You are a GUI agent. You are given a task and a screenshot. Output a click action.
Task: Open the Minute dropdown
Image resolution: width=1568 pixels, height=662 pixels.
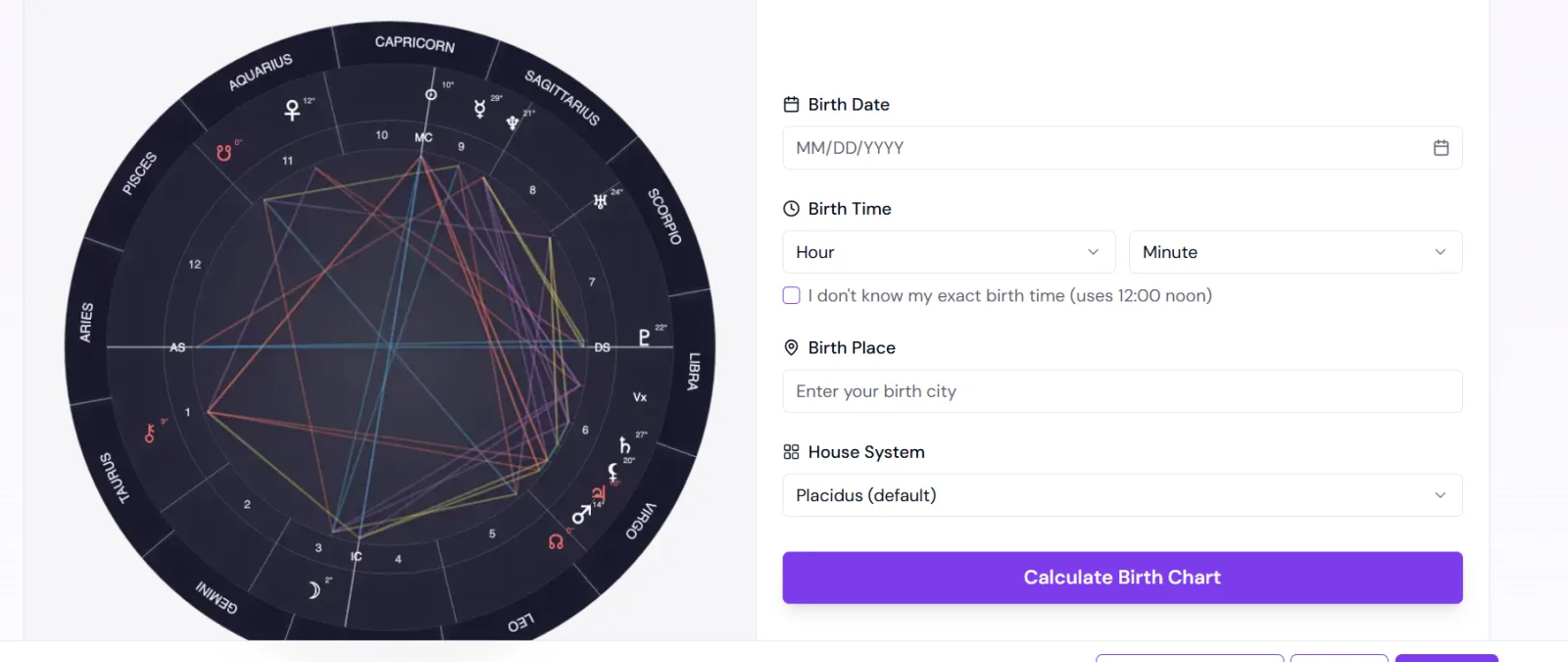pos(1296,252)
